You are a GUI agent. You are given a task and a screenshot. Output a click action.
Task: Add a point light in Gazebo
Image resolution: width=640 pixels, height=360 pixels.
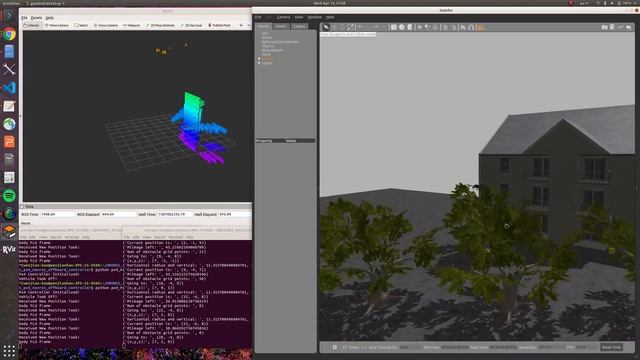click(419, 27)
